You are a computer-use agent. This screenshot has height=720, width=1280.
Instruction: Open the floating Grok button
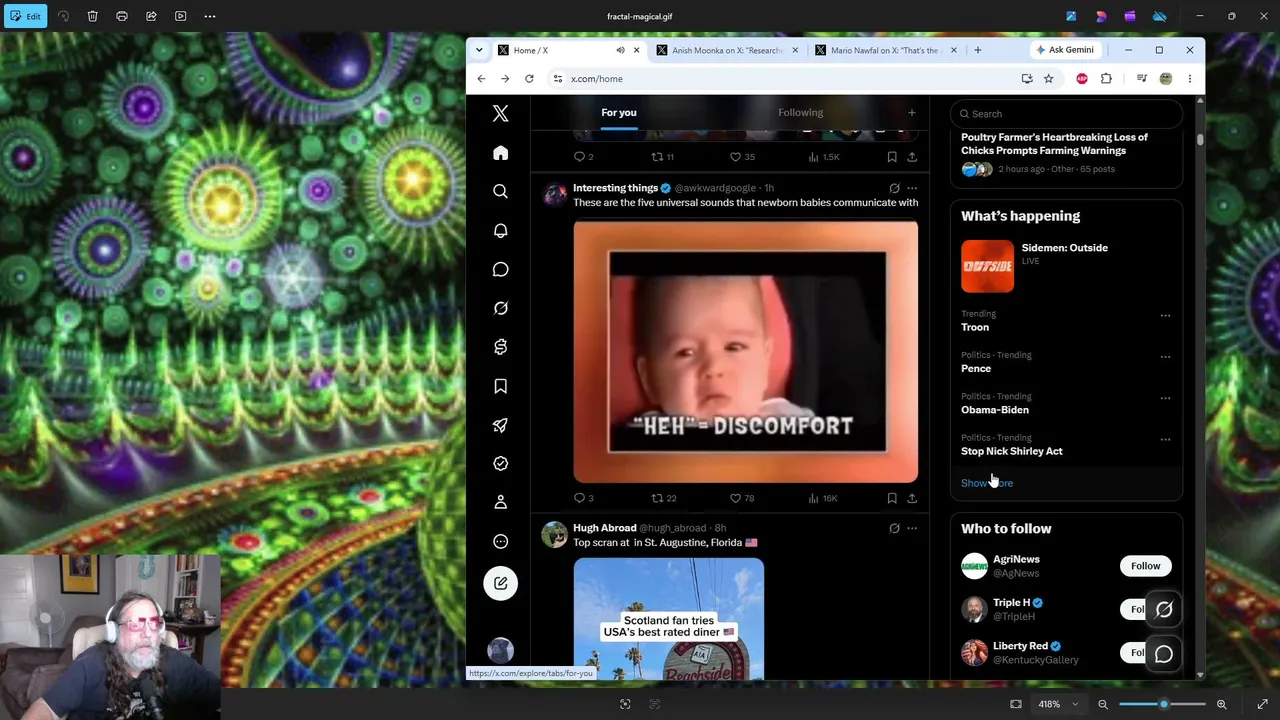click(x=1164, y=609)
